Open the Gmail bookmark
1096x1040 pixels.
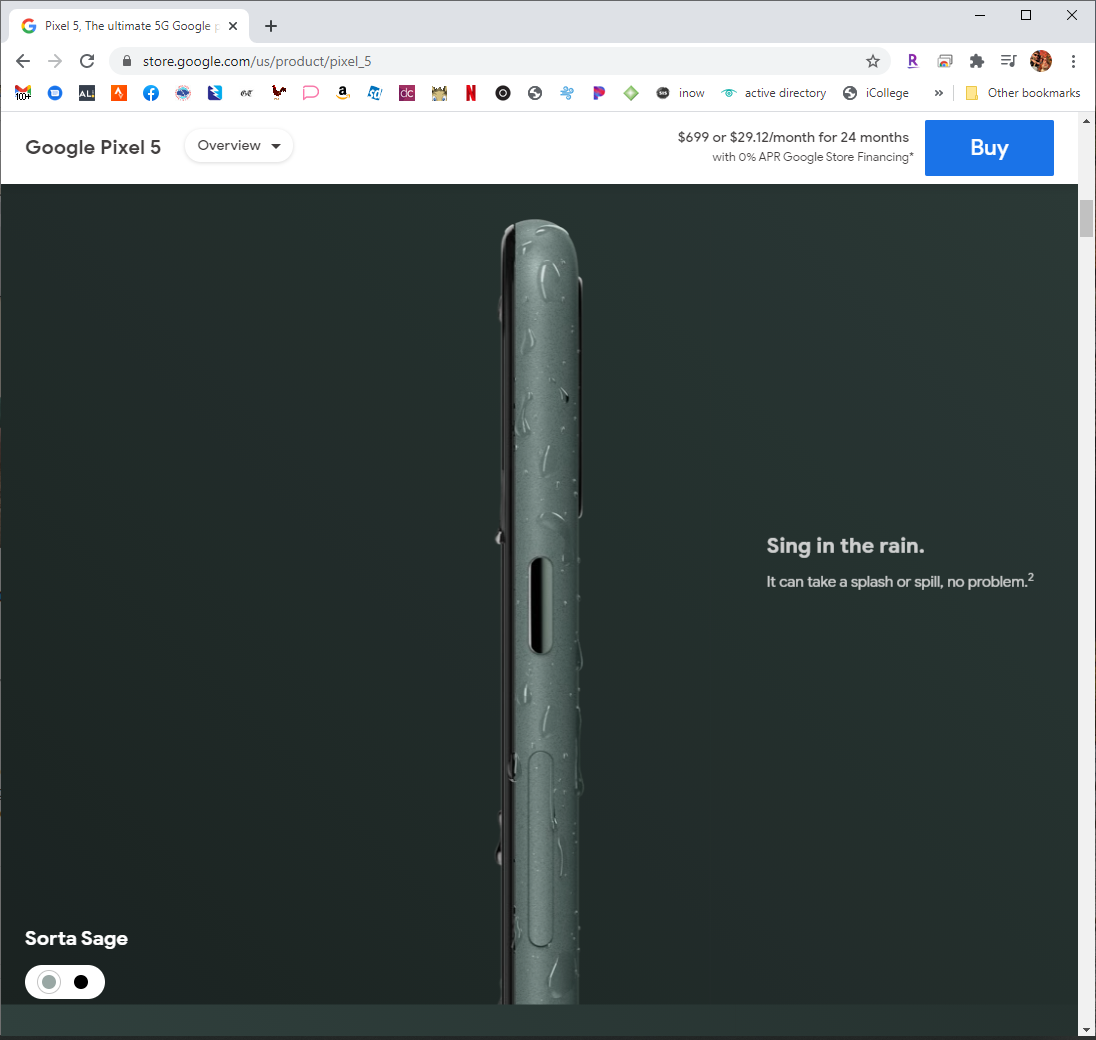pyautogui.click(x=23, y=93)
